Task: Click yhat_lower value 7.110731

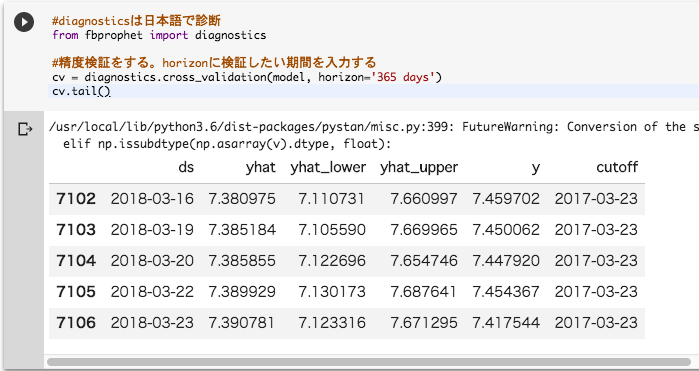Action: pyautogui.click(x=332, y=198)
